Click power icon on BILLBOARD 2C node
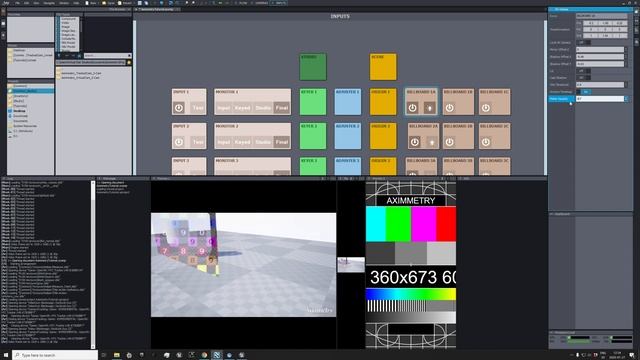This screenshot has height=360, width=640. tap(486, 142)
